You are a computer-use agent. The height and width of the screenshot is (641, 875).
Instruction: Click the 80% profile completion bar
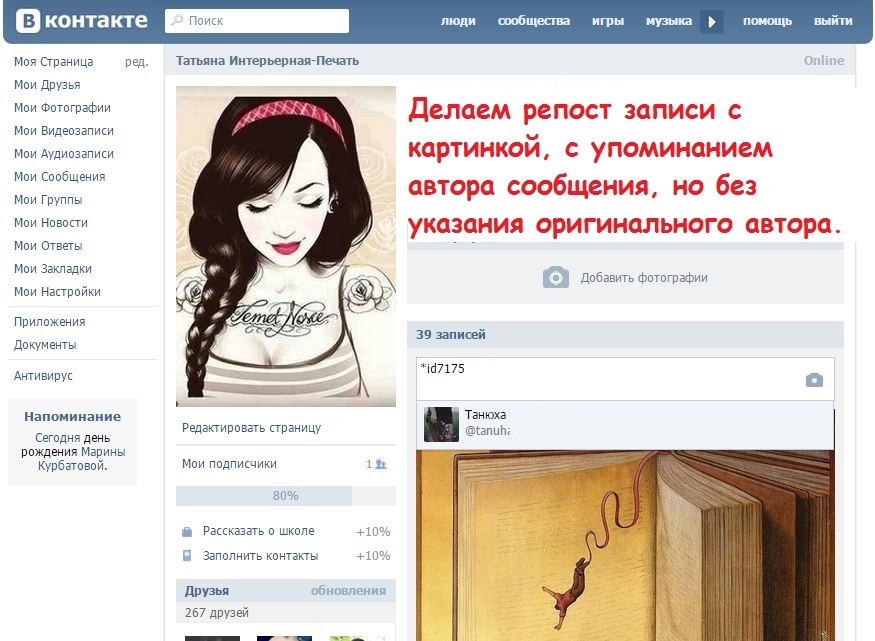[x=286, y=496]
